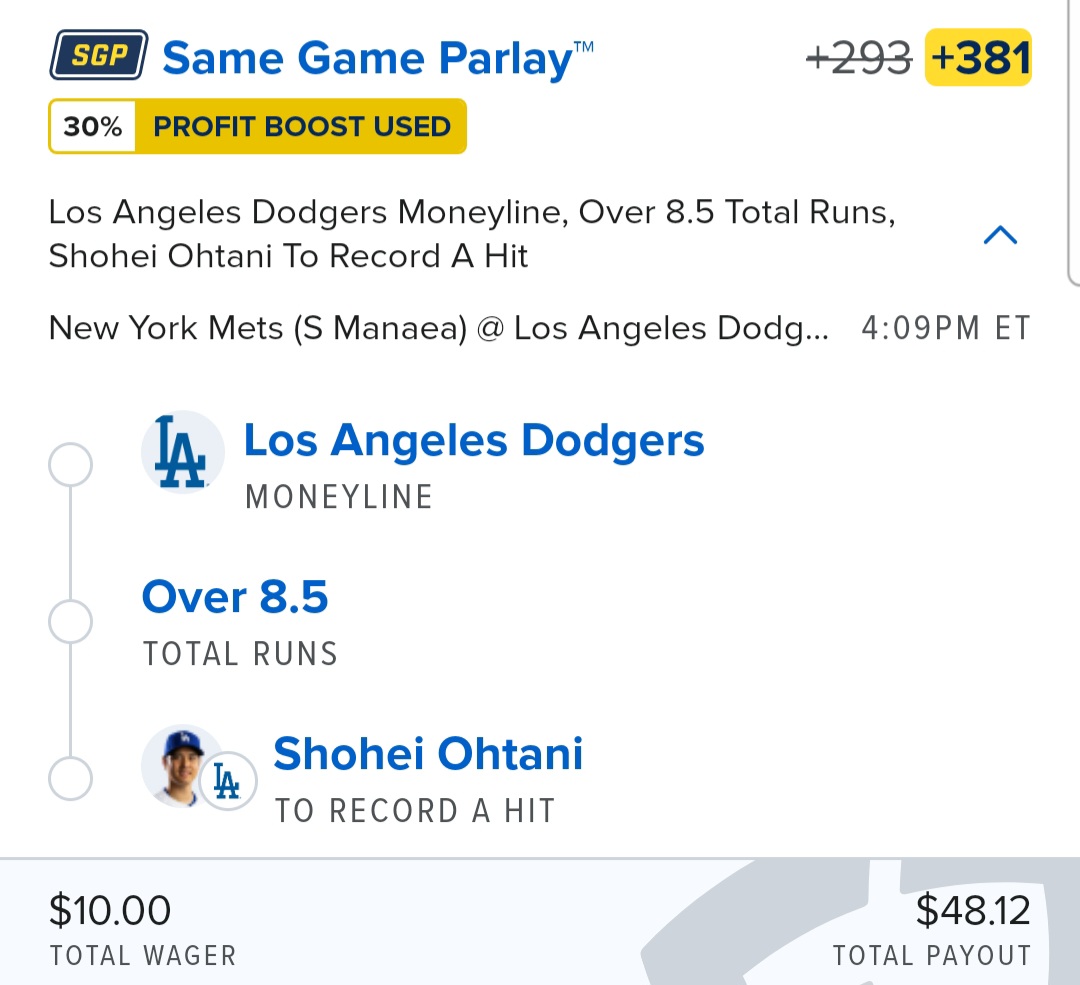1080x985 pixels.
Task: Click the Mets @ Dodgers matchup line
Action: click(x=439, y=328)
